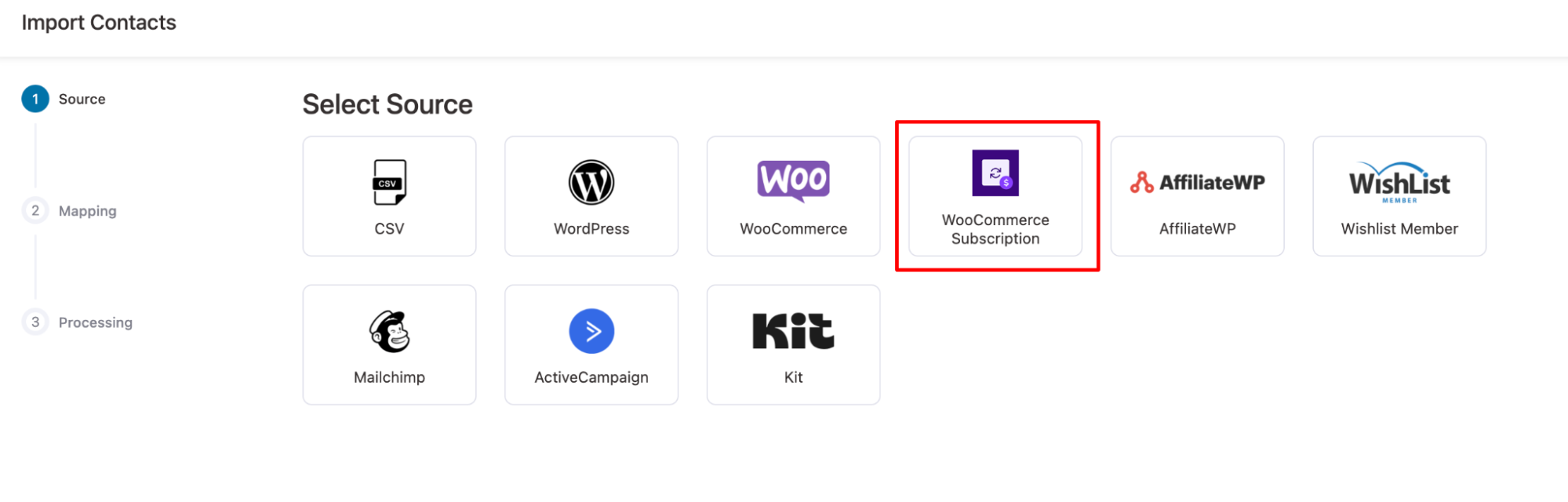This screenshot has height=502, width=1568.
Task: Select the WordPress source icon
Action: coord(591,181)
